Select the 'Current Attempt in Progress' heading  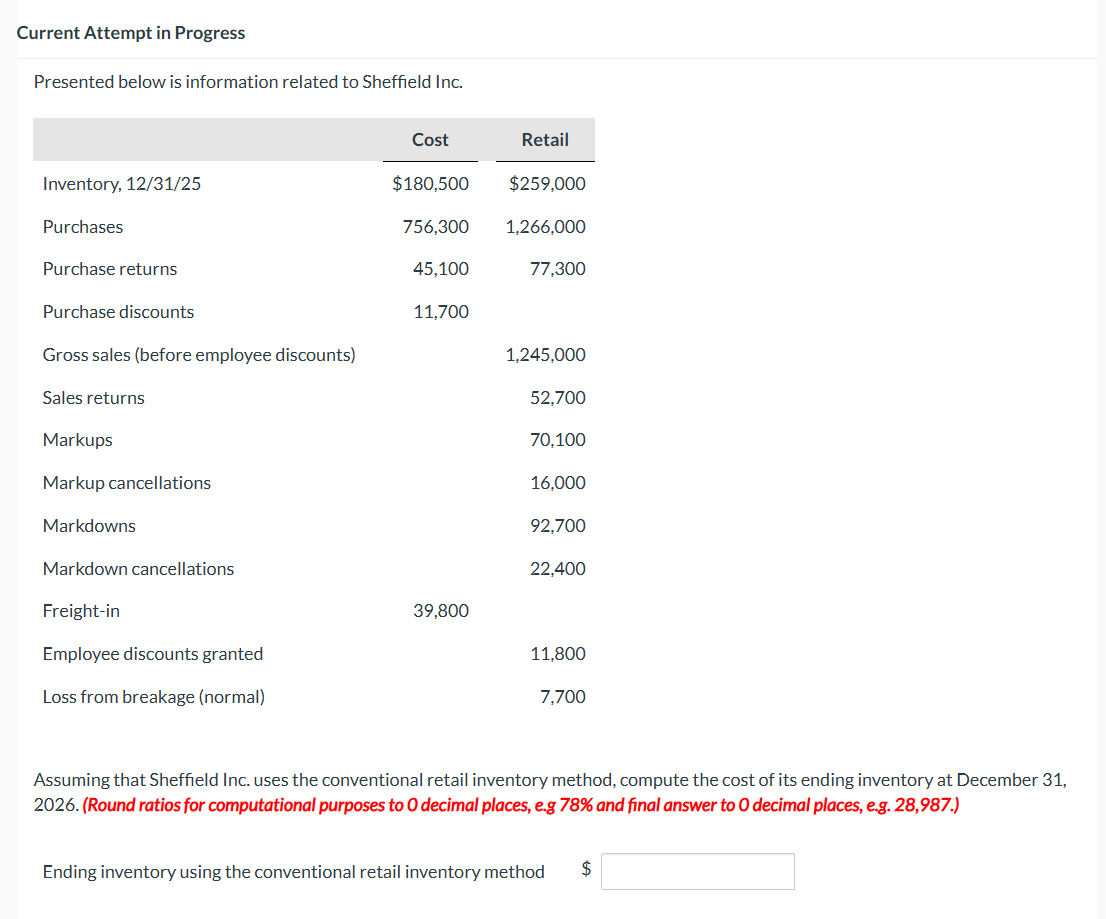[x=130, y=33]
